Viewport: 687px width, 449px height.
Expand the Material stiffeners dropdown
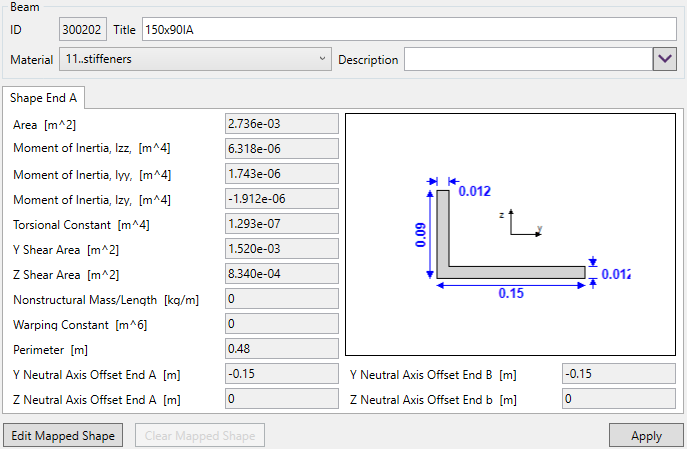pos(195,59)
